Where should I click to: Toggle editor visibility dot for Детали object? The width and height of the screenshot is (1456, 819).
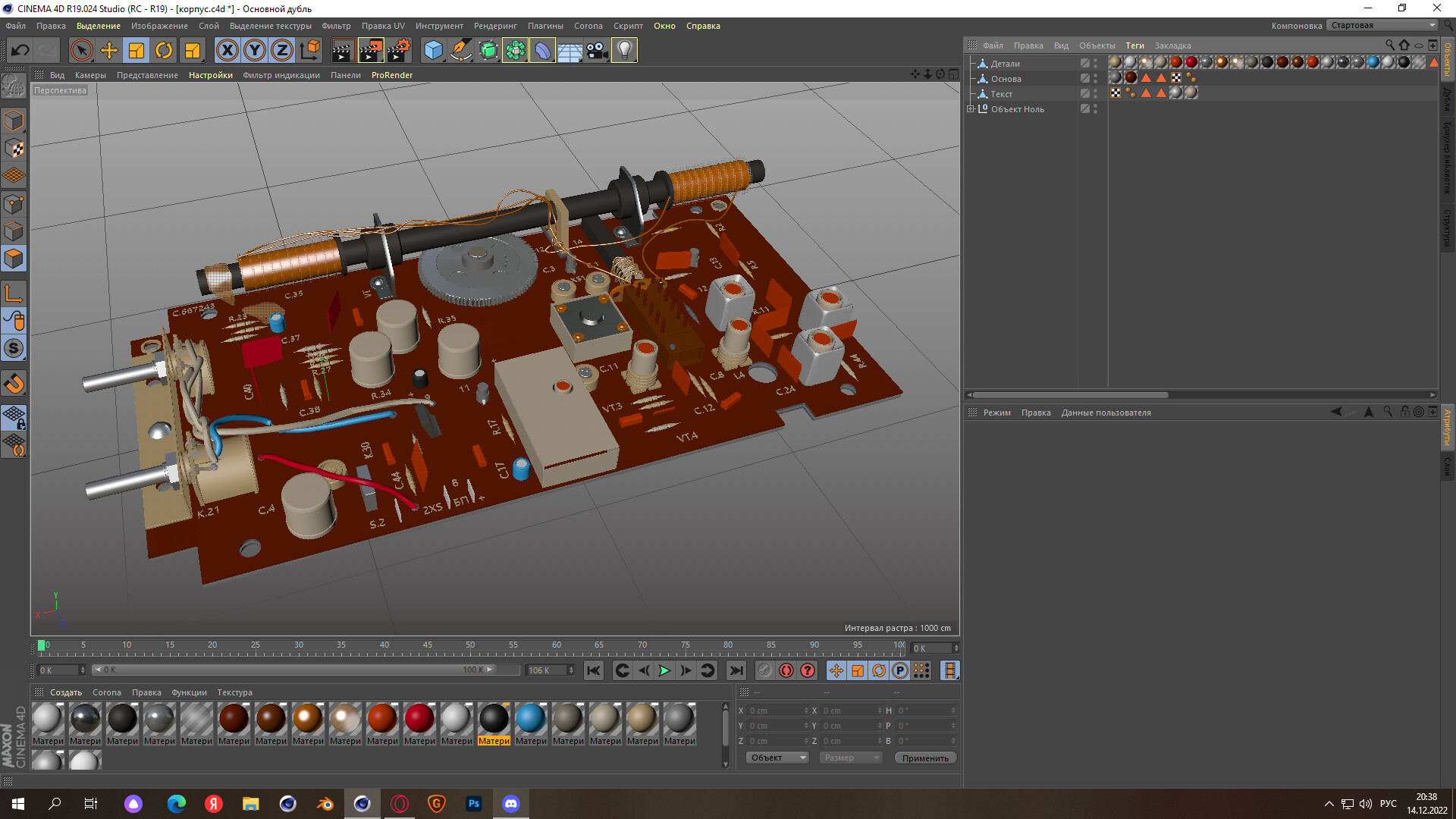pyautogui.click(x=1095, y=61)
